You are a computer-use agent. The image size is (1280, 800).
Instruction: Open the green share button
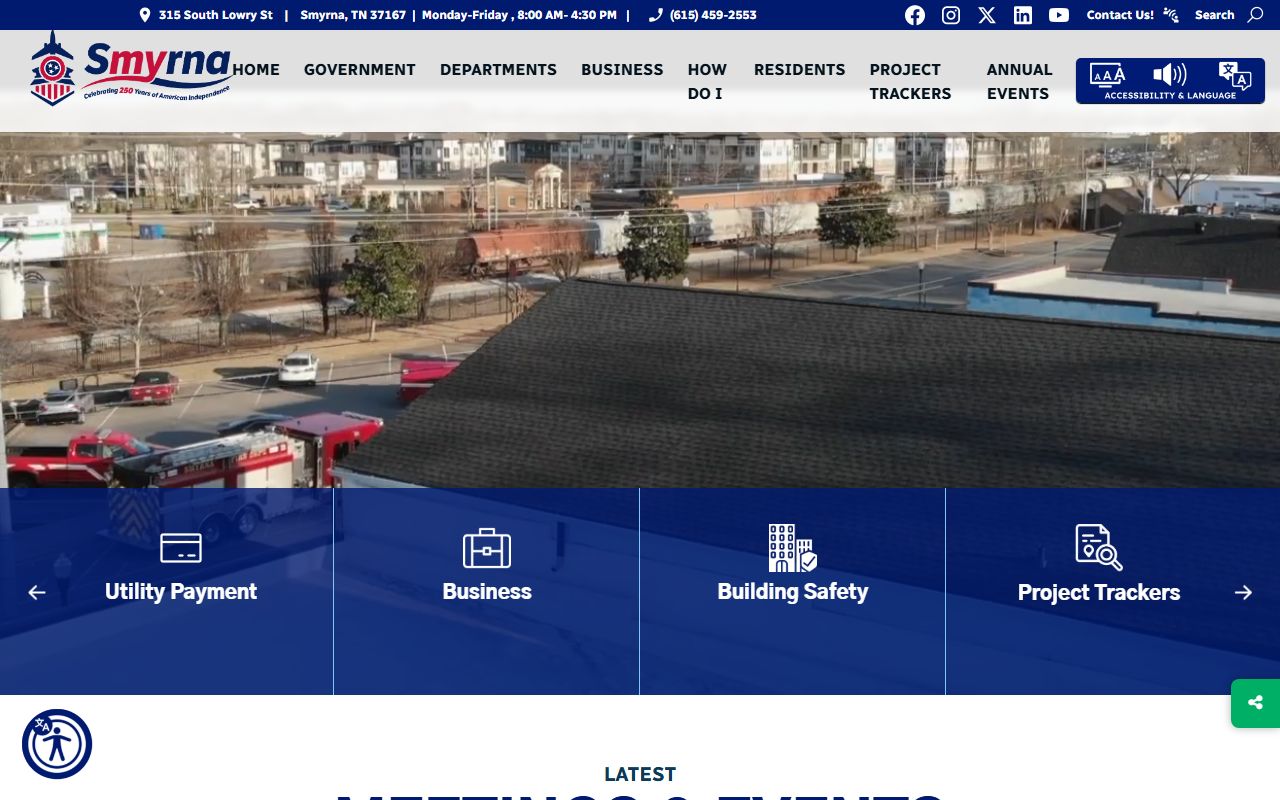pyautogui.click(x=1255, y=703)
